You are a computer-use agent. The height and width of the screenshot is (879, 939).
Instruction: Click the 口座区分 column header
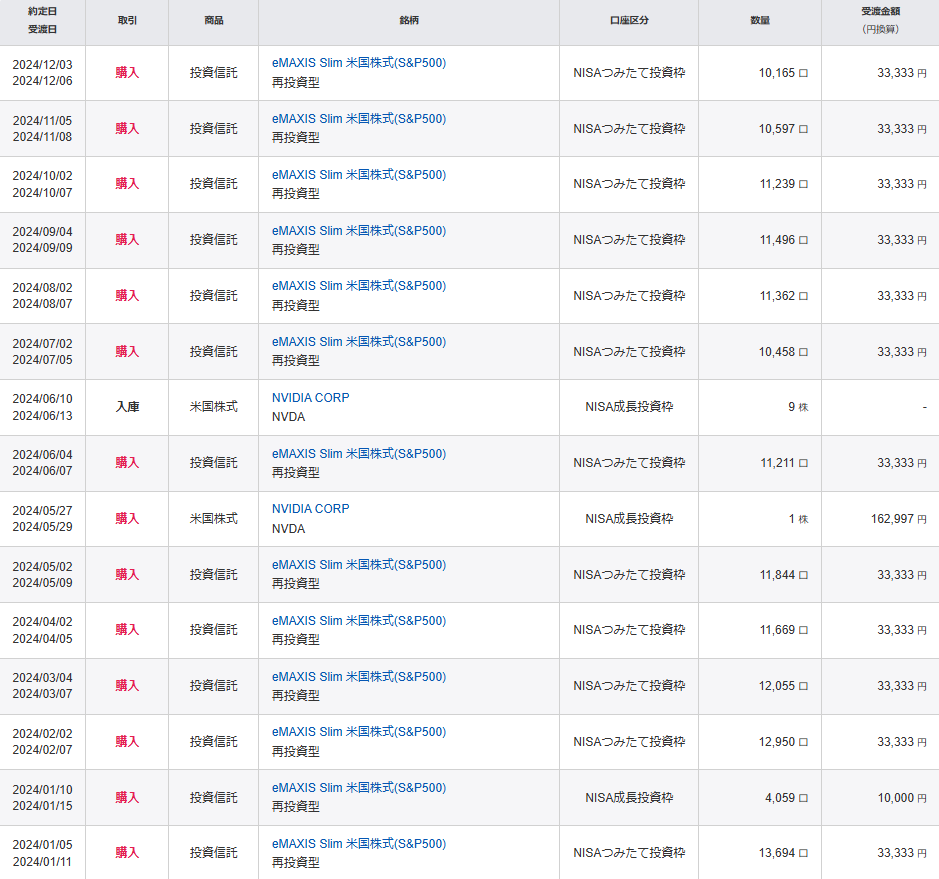tap(628, 21)
